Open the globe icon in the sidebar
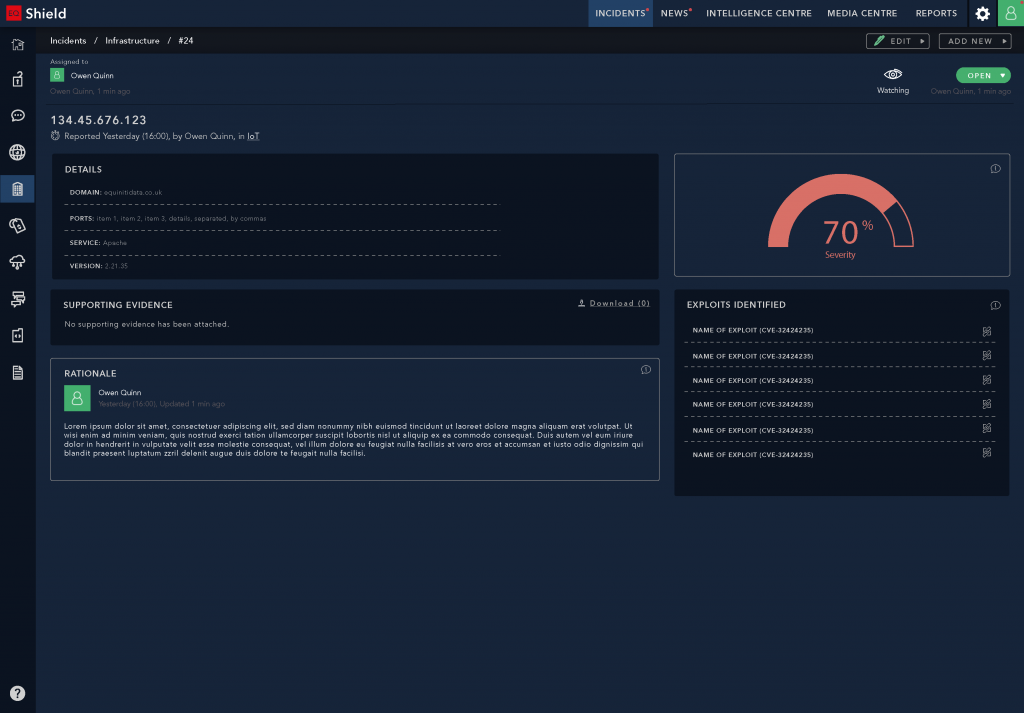This screenshot has width=1024, height=713. pyautogui.click(x=17, y=152)
